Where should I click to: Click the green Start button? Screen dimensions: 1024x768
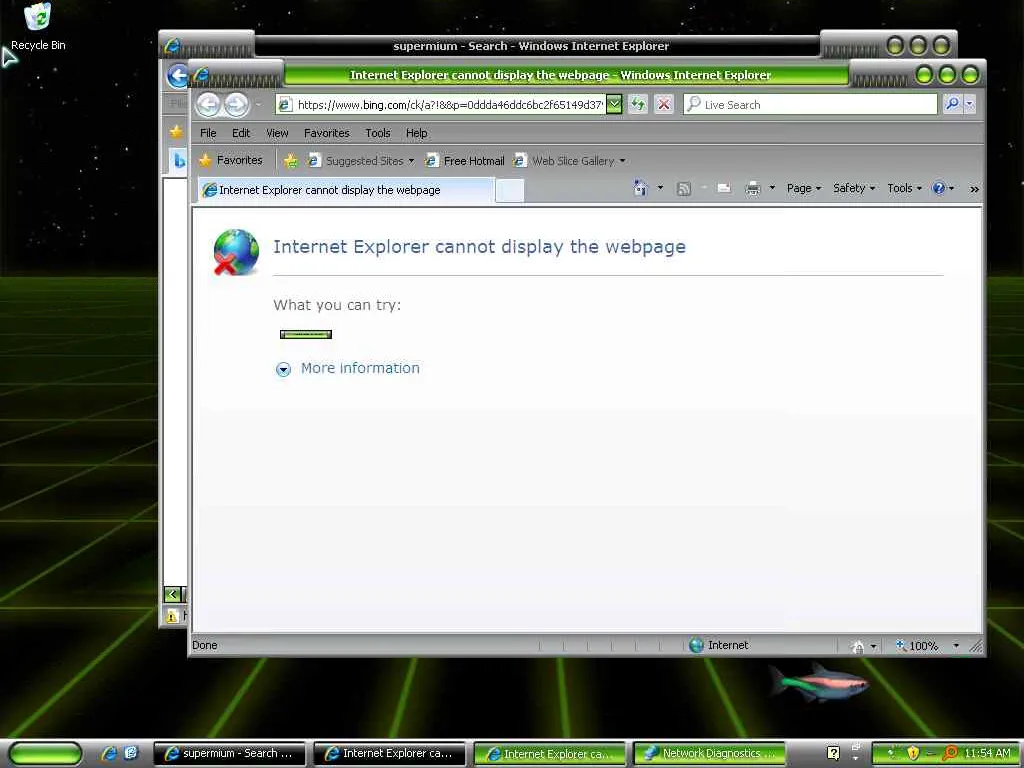click(44, 753)
